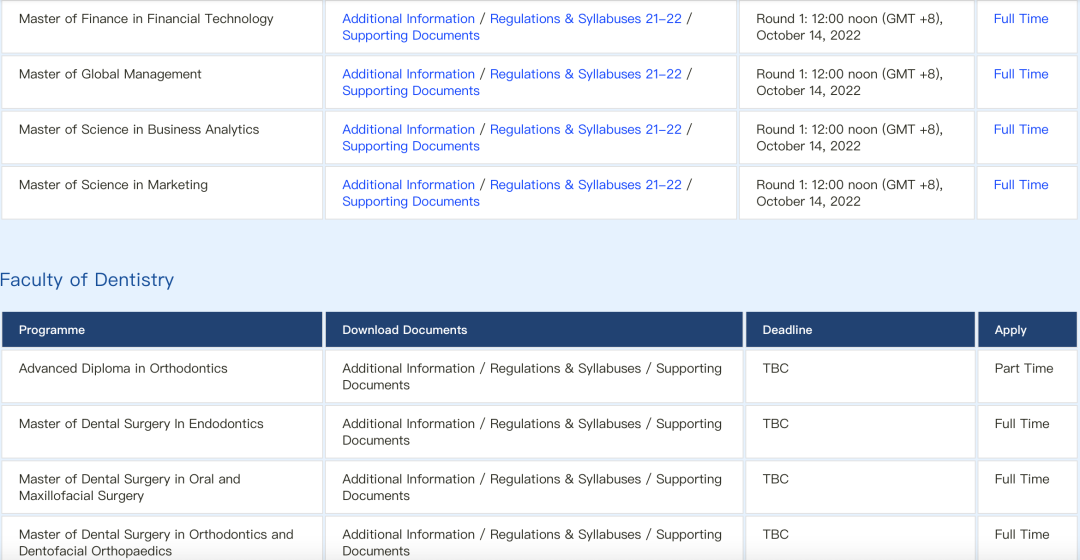Click the Faculty of Dentistry heading
Screen dimensions: 1080x560
(x=87, y=280)
